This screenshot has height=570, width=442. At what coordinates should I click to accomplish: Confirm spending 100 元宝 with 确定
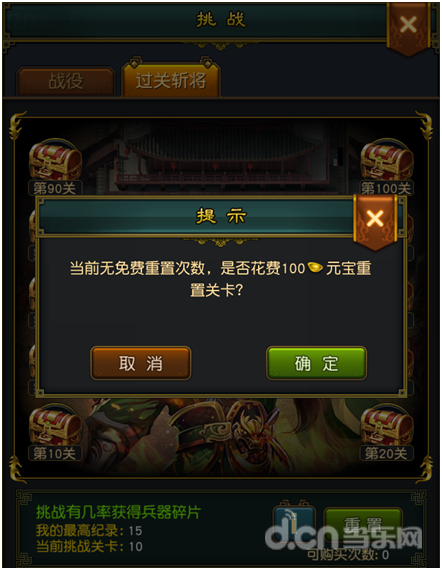316,363
